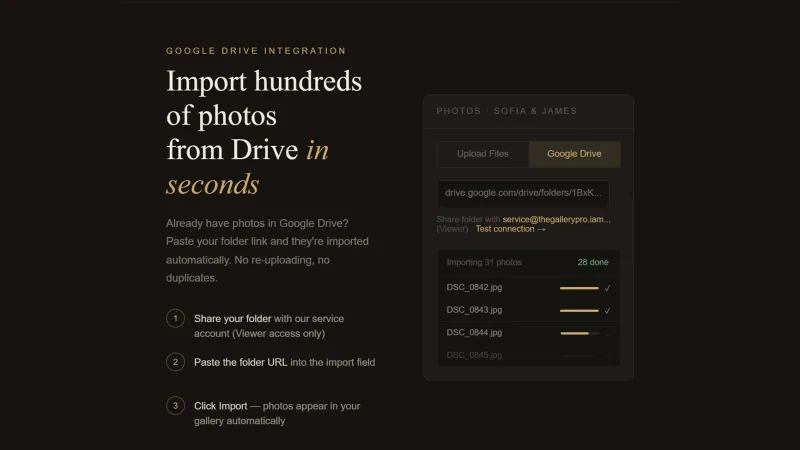This screenshot has height=450, width=800.
Task: Click the Photos · Sofia & James panel title
Action: [507, 111]
